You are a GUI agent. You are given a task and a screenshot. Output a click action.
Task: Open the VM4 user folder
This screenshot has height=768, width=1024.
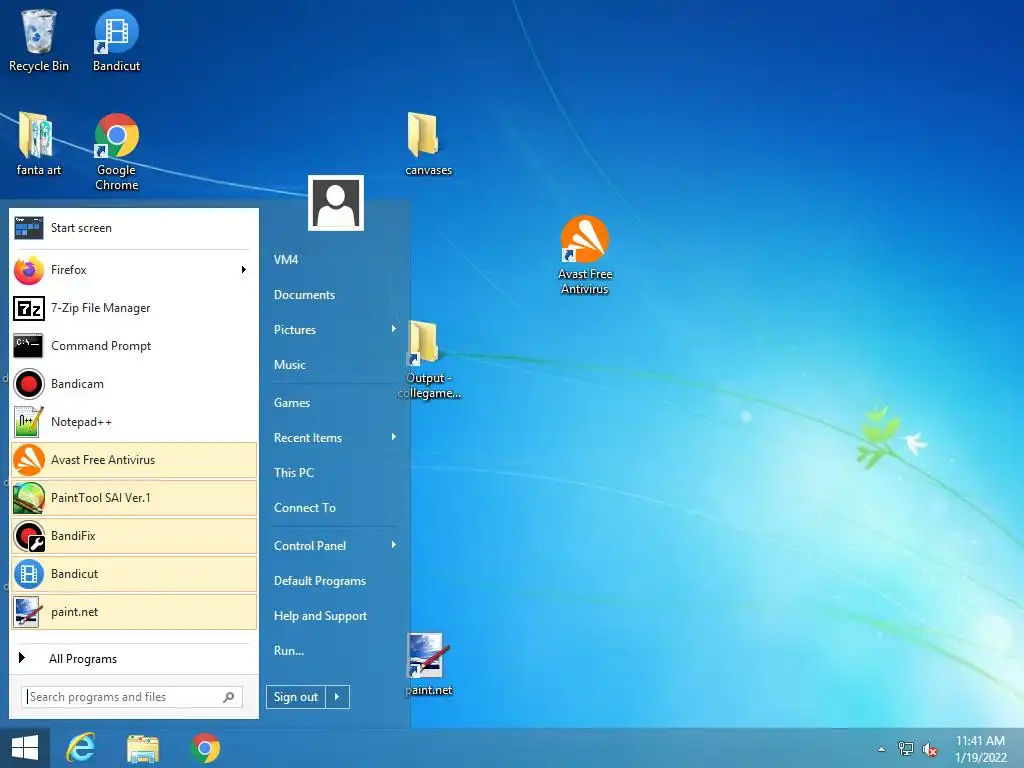point(286,259)
